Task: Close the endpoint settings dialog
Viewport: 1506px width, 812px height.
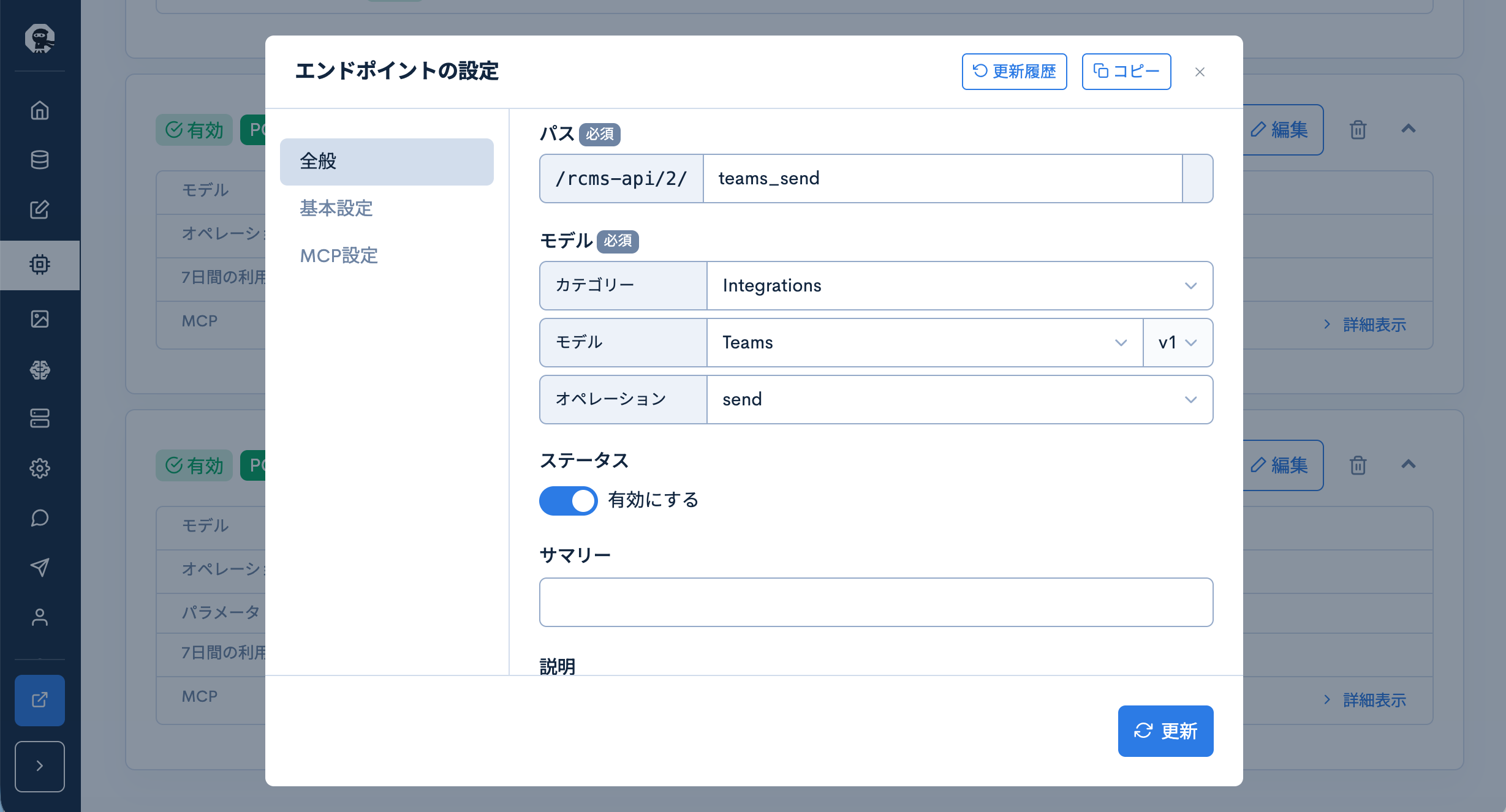Action: point(1200,72)
